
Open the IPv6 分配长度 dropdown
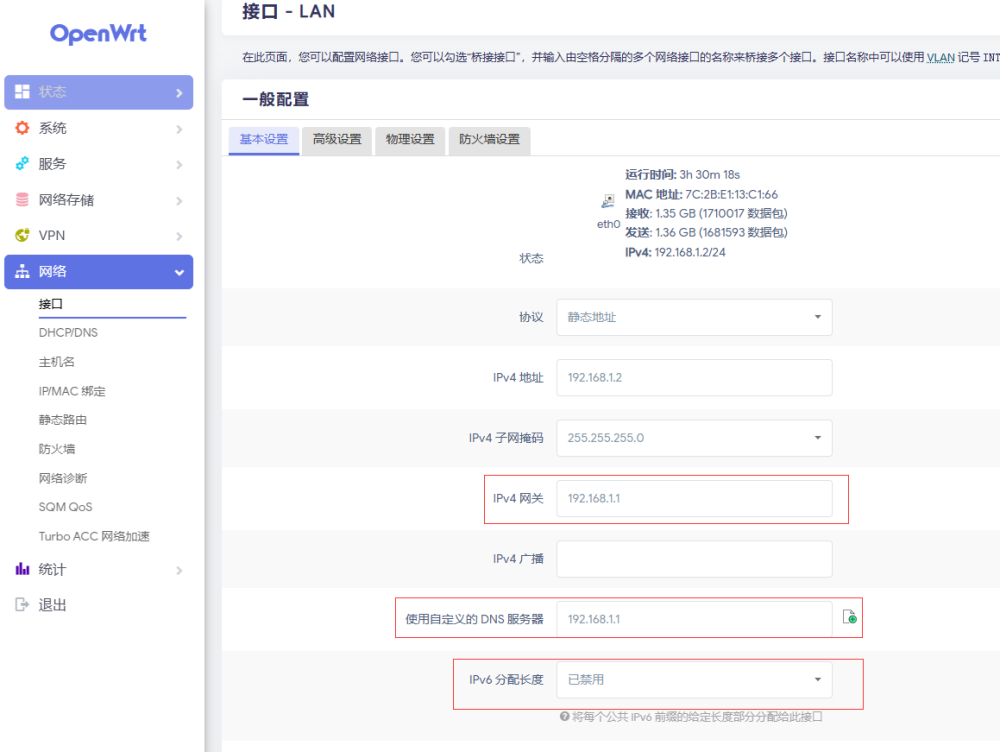coord(694,680)
